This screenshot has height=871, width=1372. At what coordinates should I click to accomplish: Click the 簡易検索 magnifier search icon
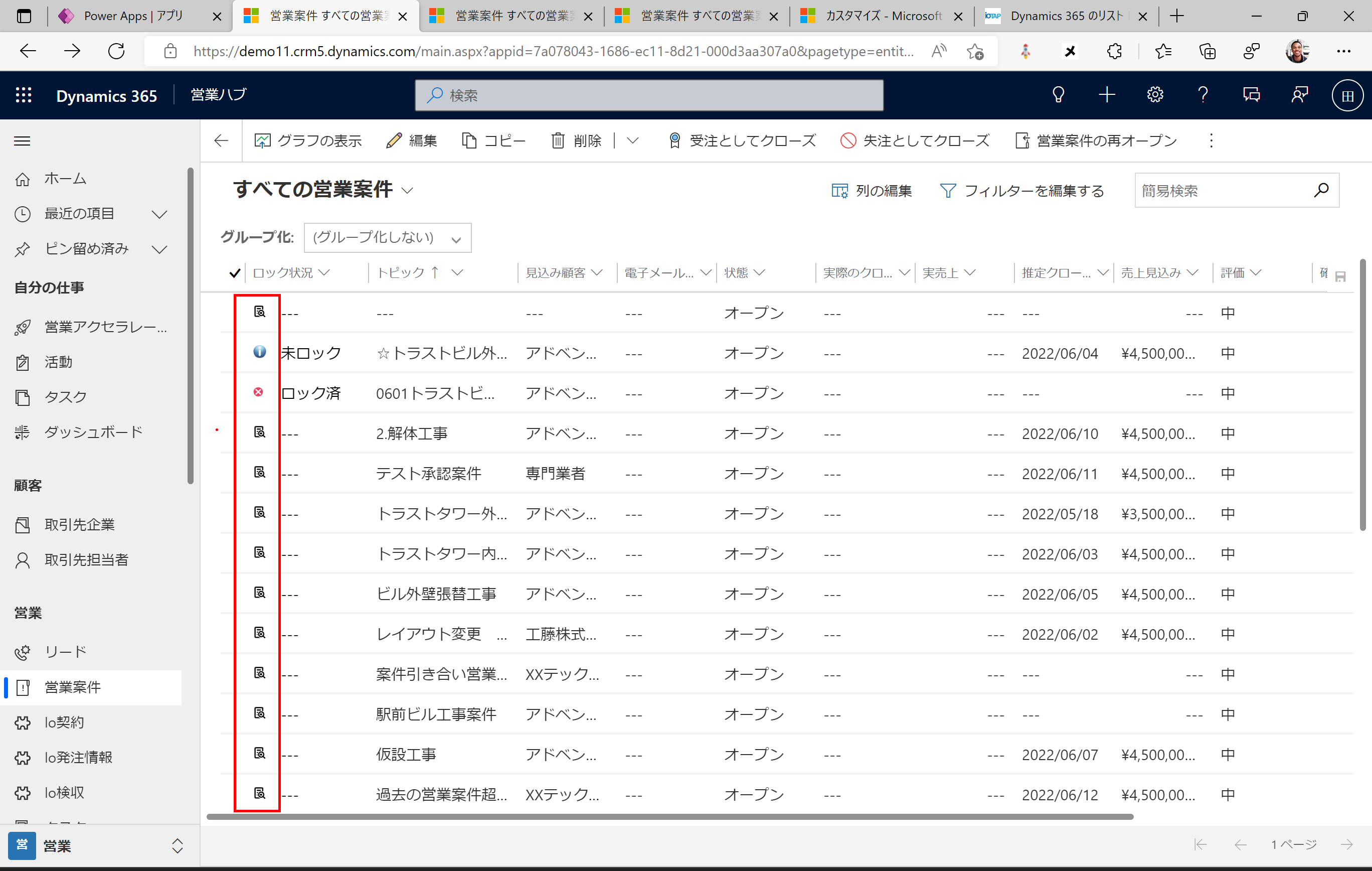tap(1321, 190)
